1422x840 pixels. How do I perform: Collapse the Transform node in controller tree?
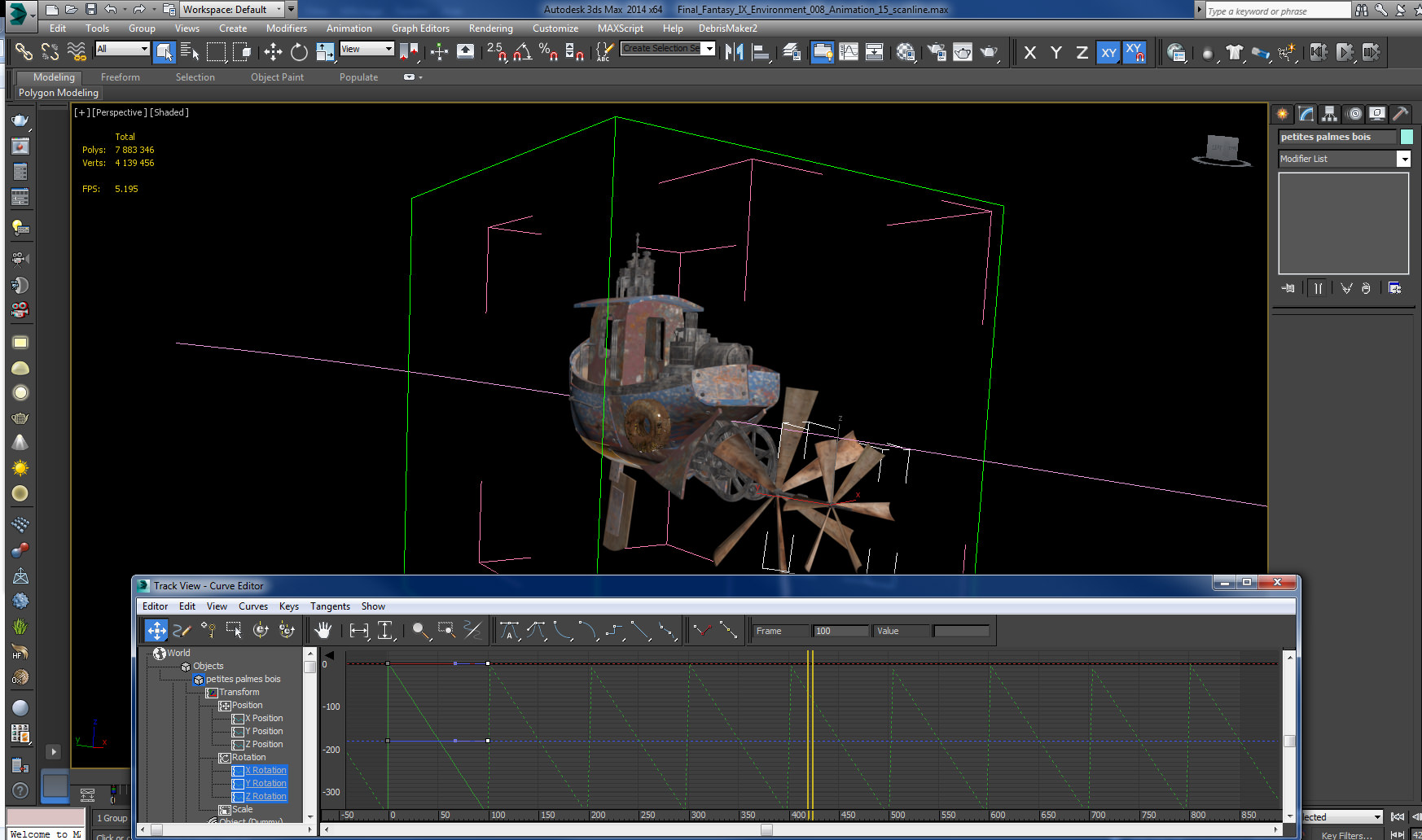click(211, 693)
